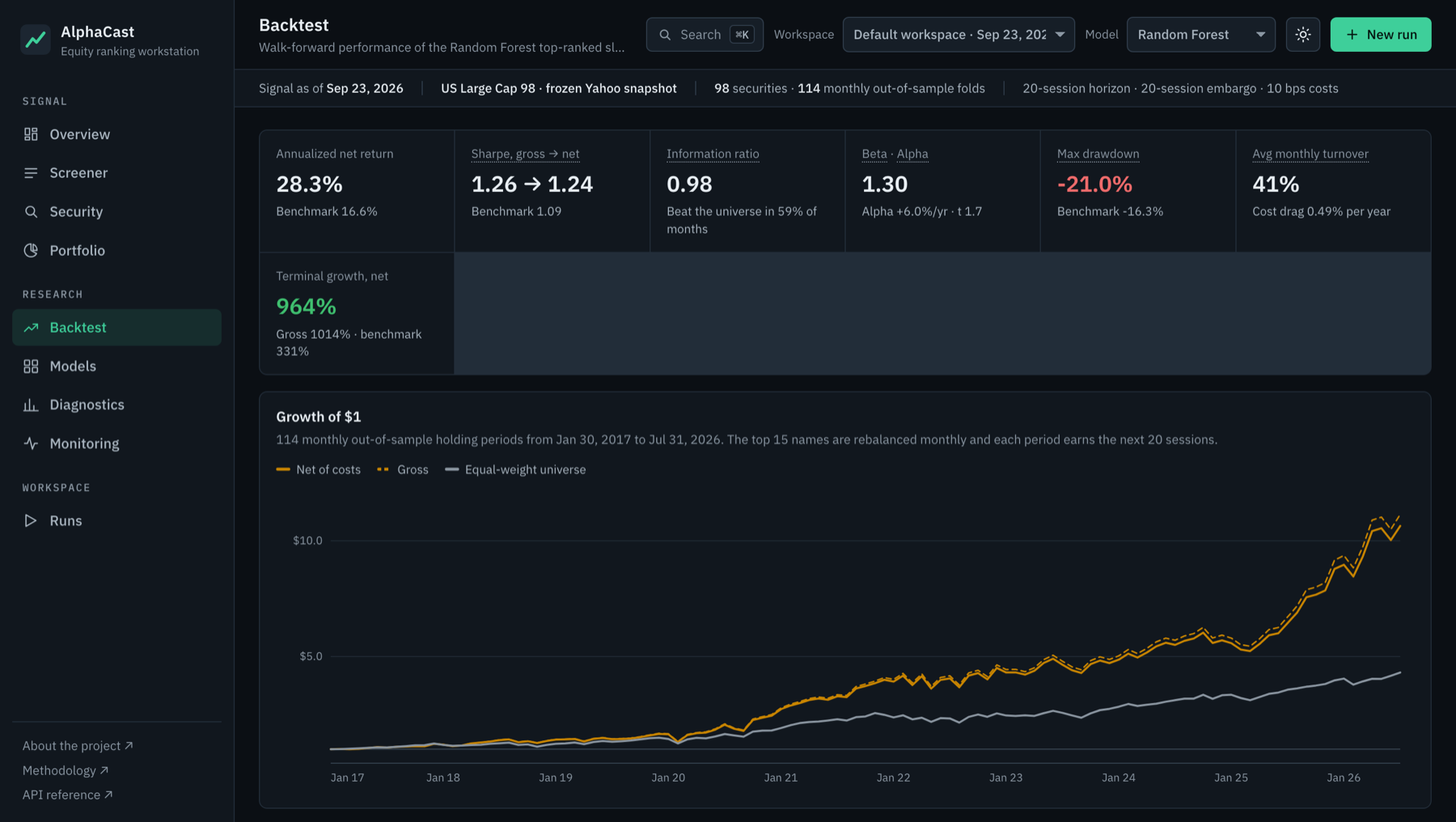Image resolution: width=1456 pixels, height=822 pixels.
Task: Click the Backtest trend line icon
Action: [31, 328]
